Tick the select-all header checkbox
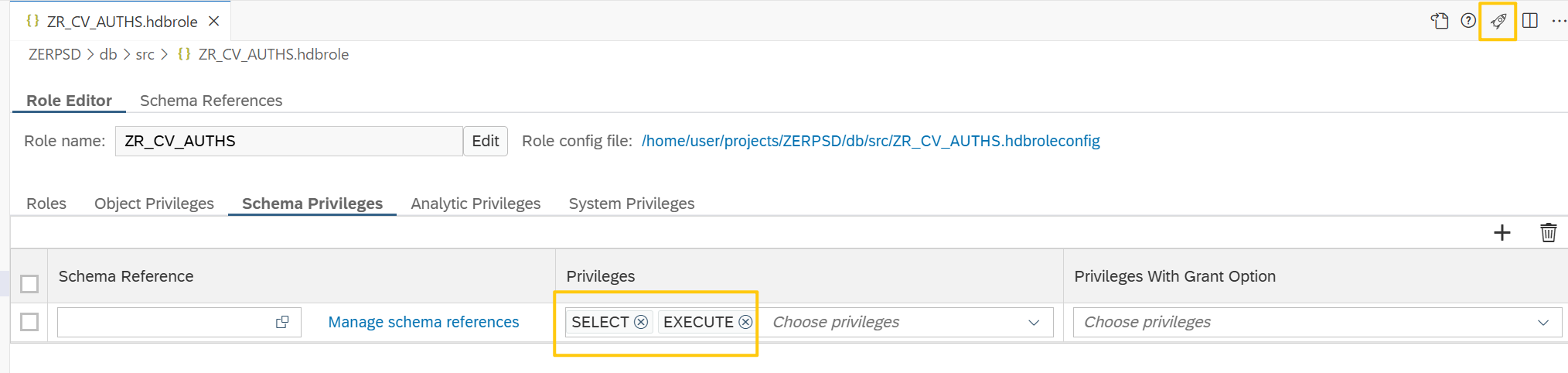The width and height of the screenshot is (1568, 373). pos(29,284)
